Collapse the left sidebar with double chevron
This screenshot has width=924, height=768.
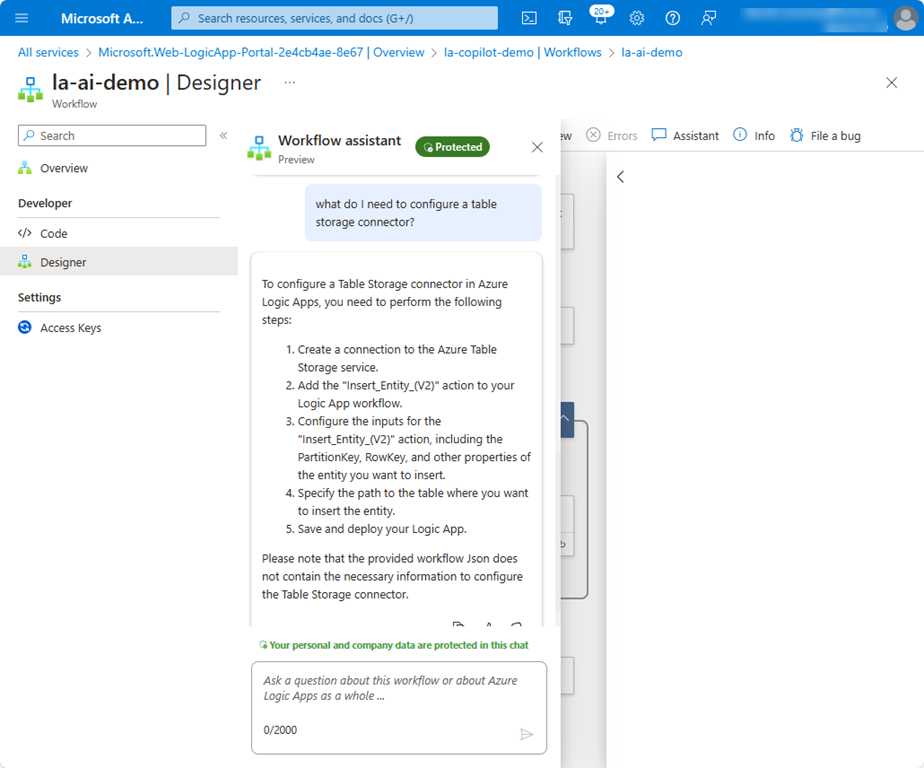coord(223,136)
